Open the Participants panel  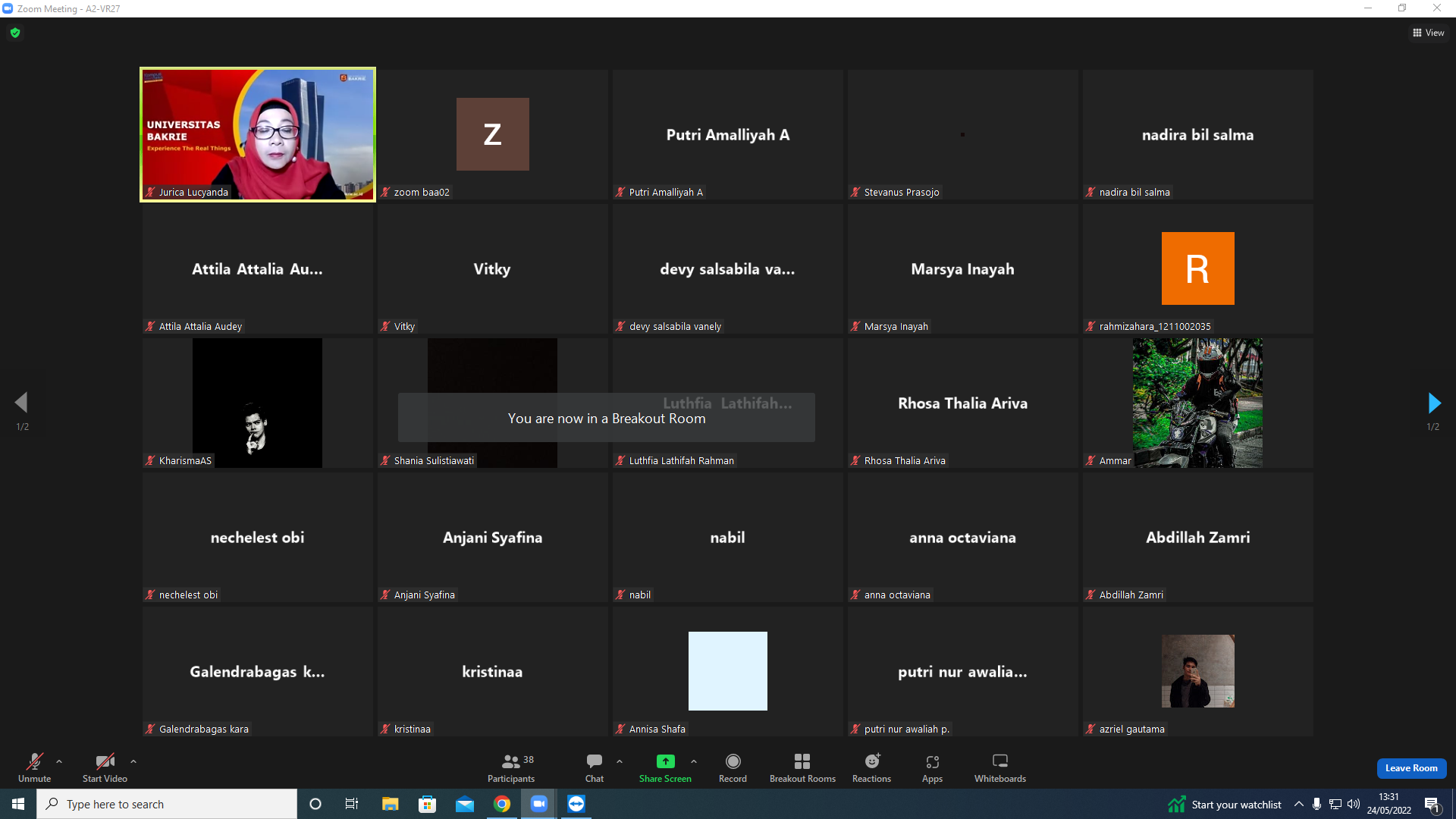[x=511, y=767]
